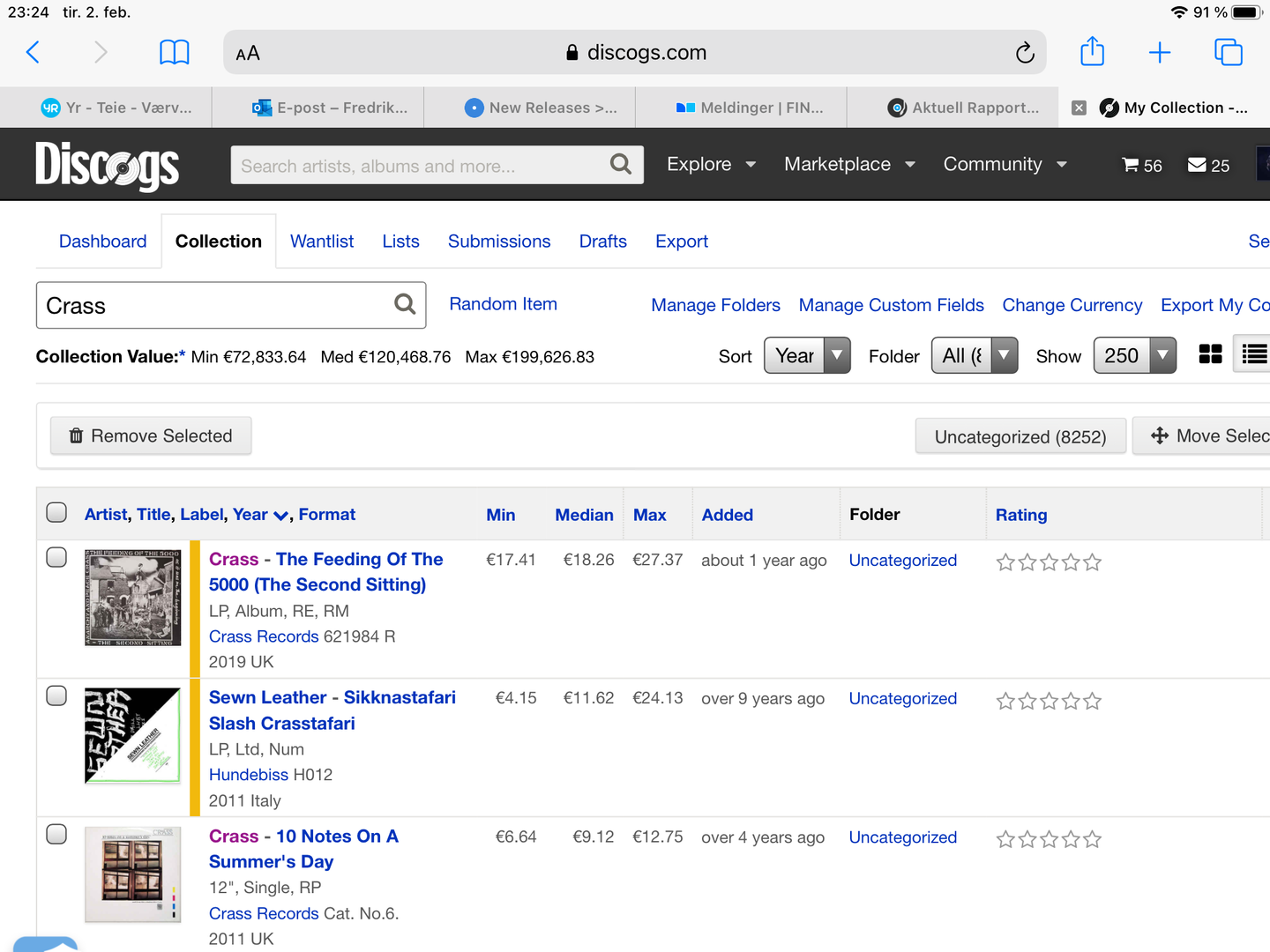1270x952 pixels.
Task: Open 10 Notes On A Summer's Day cover
Action: (x=133, y=874)
